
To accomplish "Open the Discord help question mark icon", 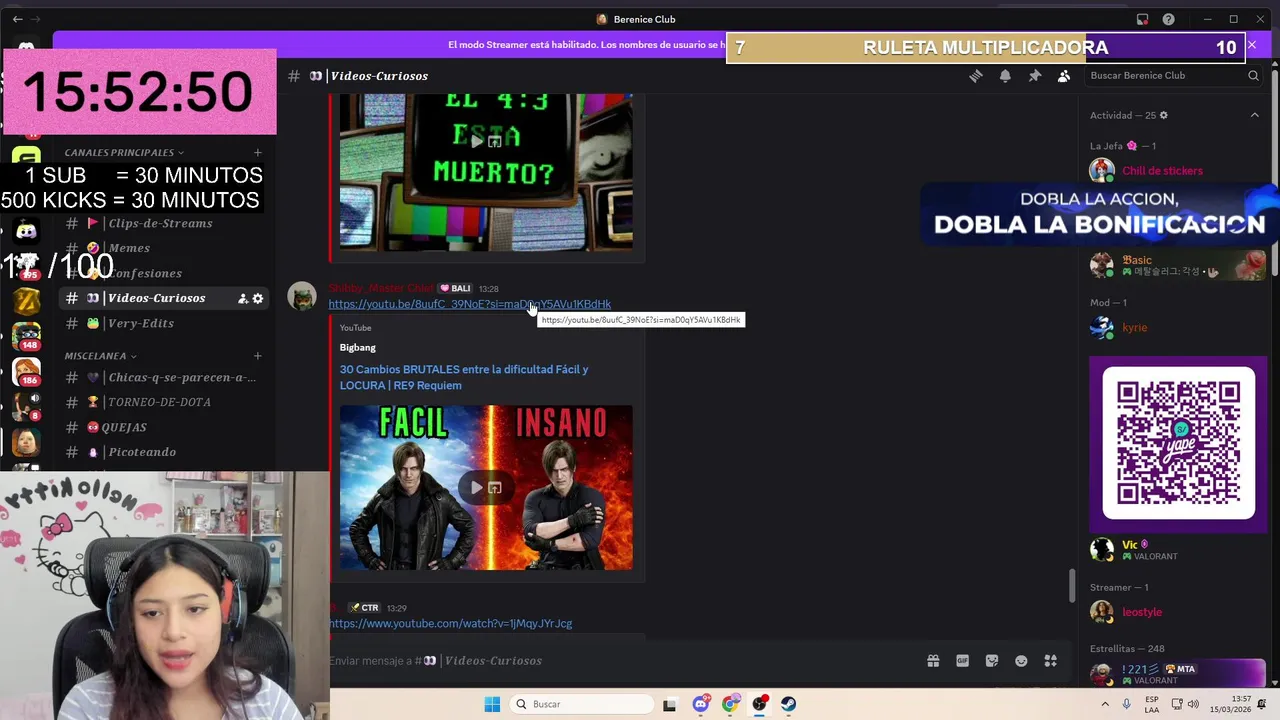I will [x=1169, y=19].
